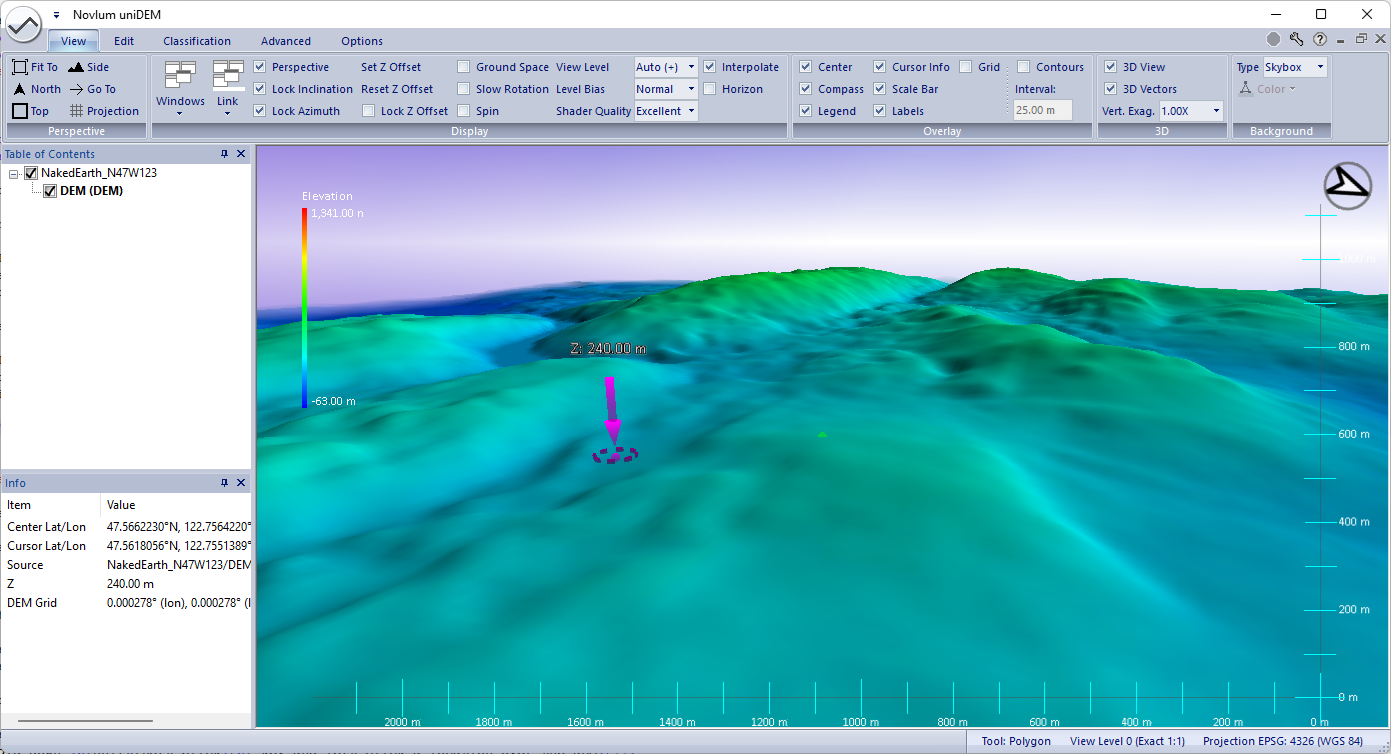The image size is (1391, 754).
Task: Open the Advanced ribbon tab
Action: tap(286, 41)
